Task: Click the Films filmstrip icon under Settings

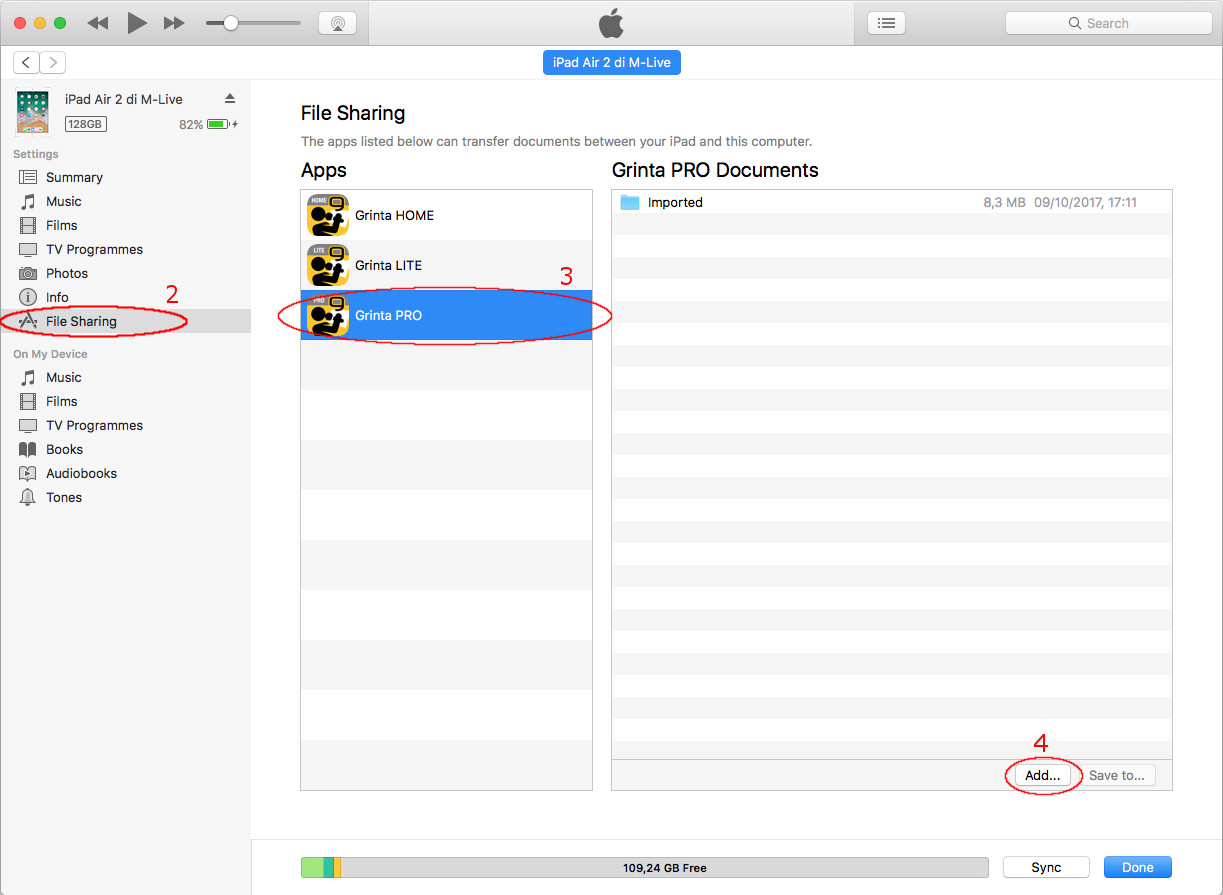Action: point(28,225)
